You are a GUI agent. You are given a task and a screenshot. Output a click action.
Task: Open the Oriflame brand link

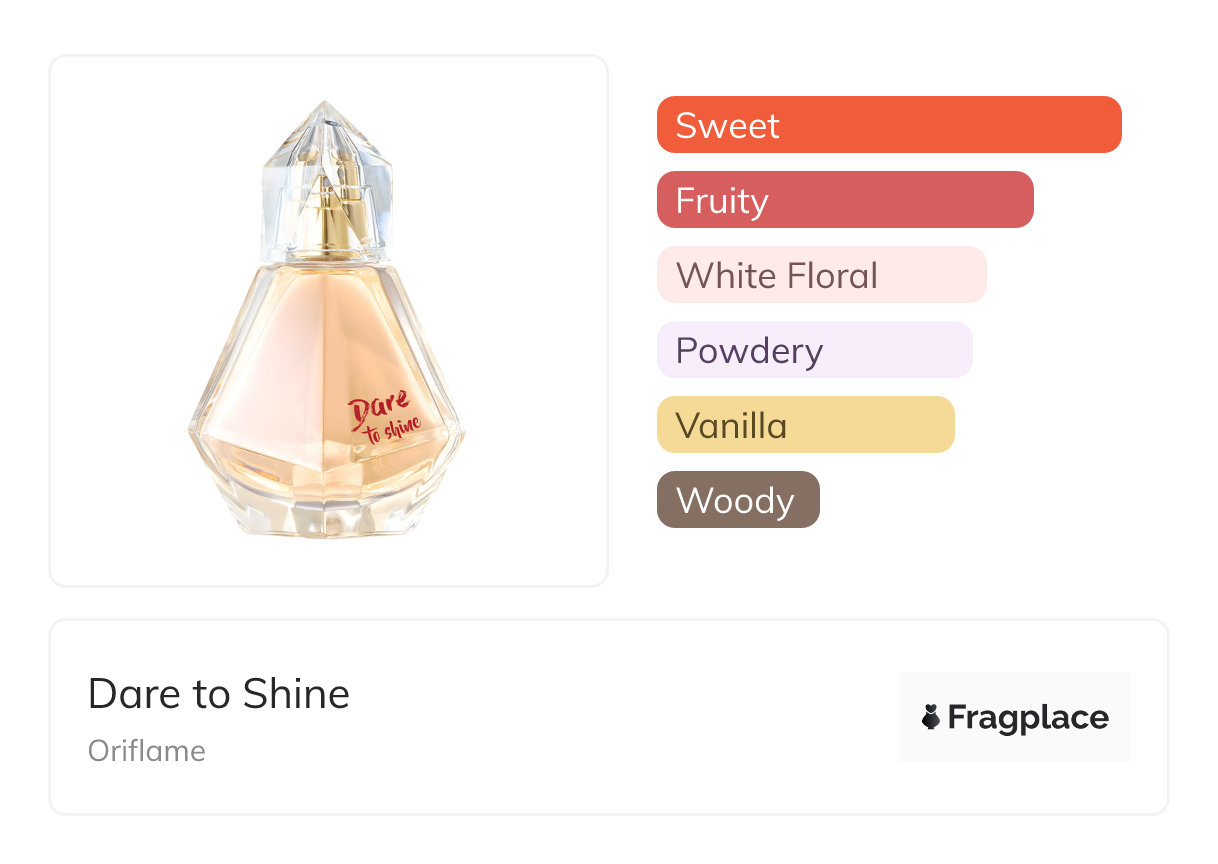[147, 751]
